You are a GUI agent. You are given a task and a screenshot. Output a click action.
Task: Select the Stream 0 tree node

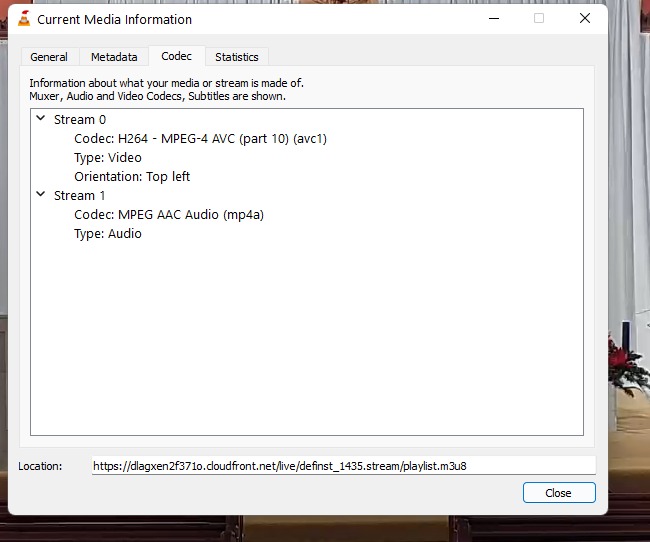[x=80, y=120]
